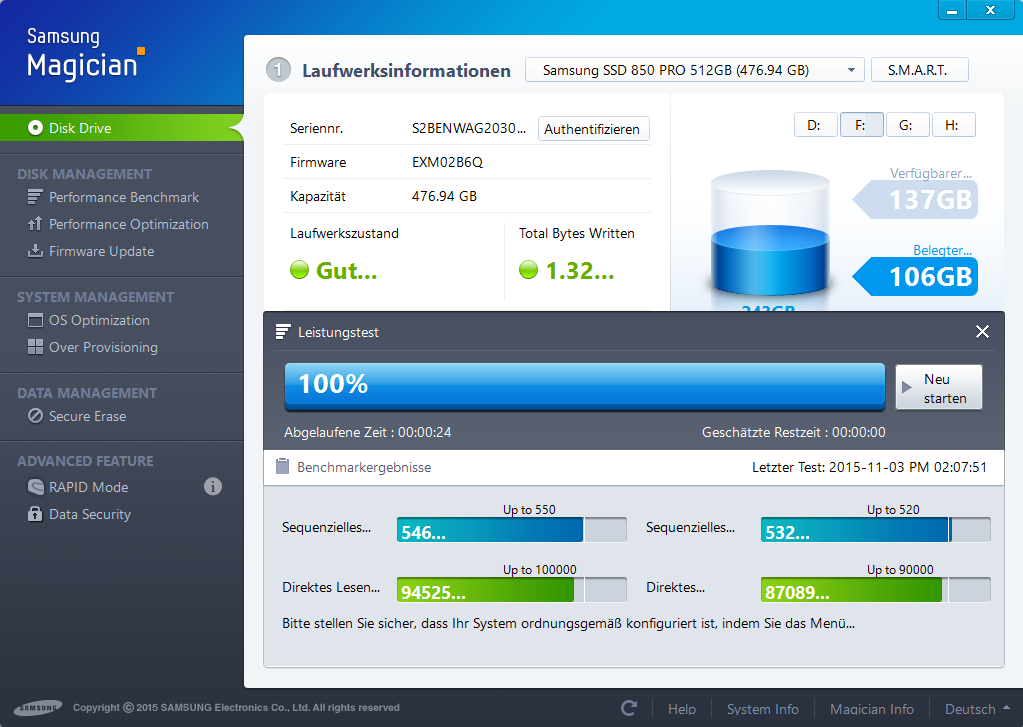This screenshot has width=1023, height=727.
Task: Open the Deutsch language dropdown
Action: tap(977, 709)
